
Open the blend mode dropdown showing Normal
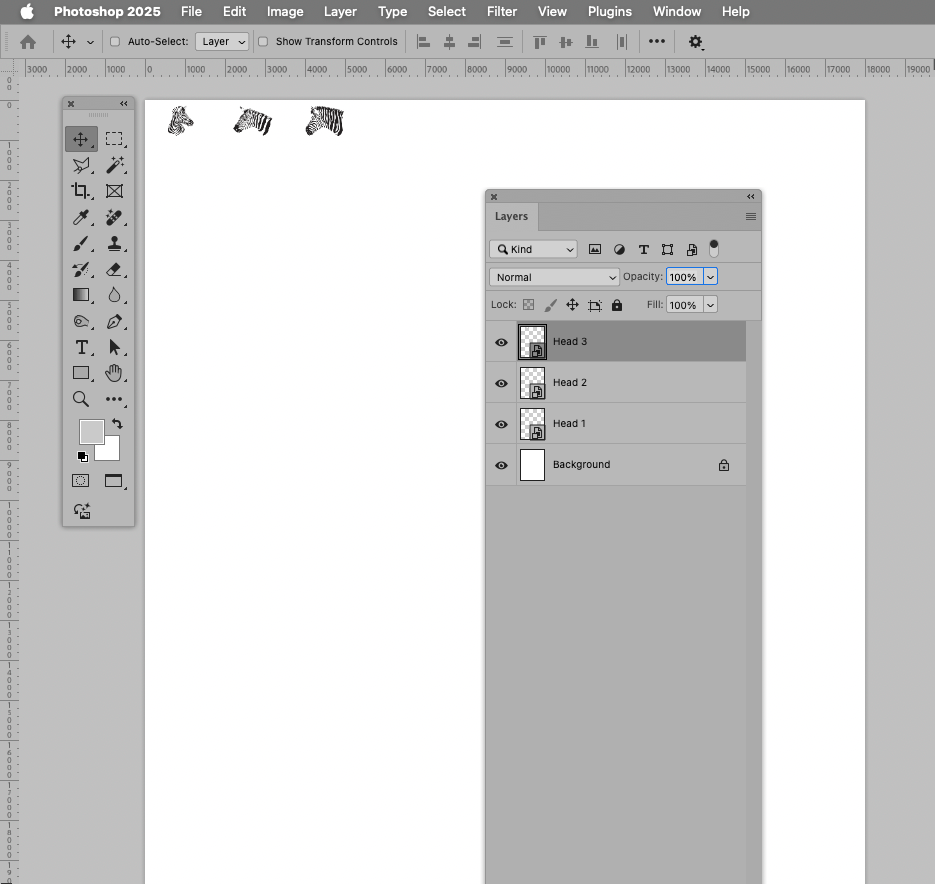[553, 276]
